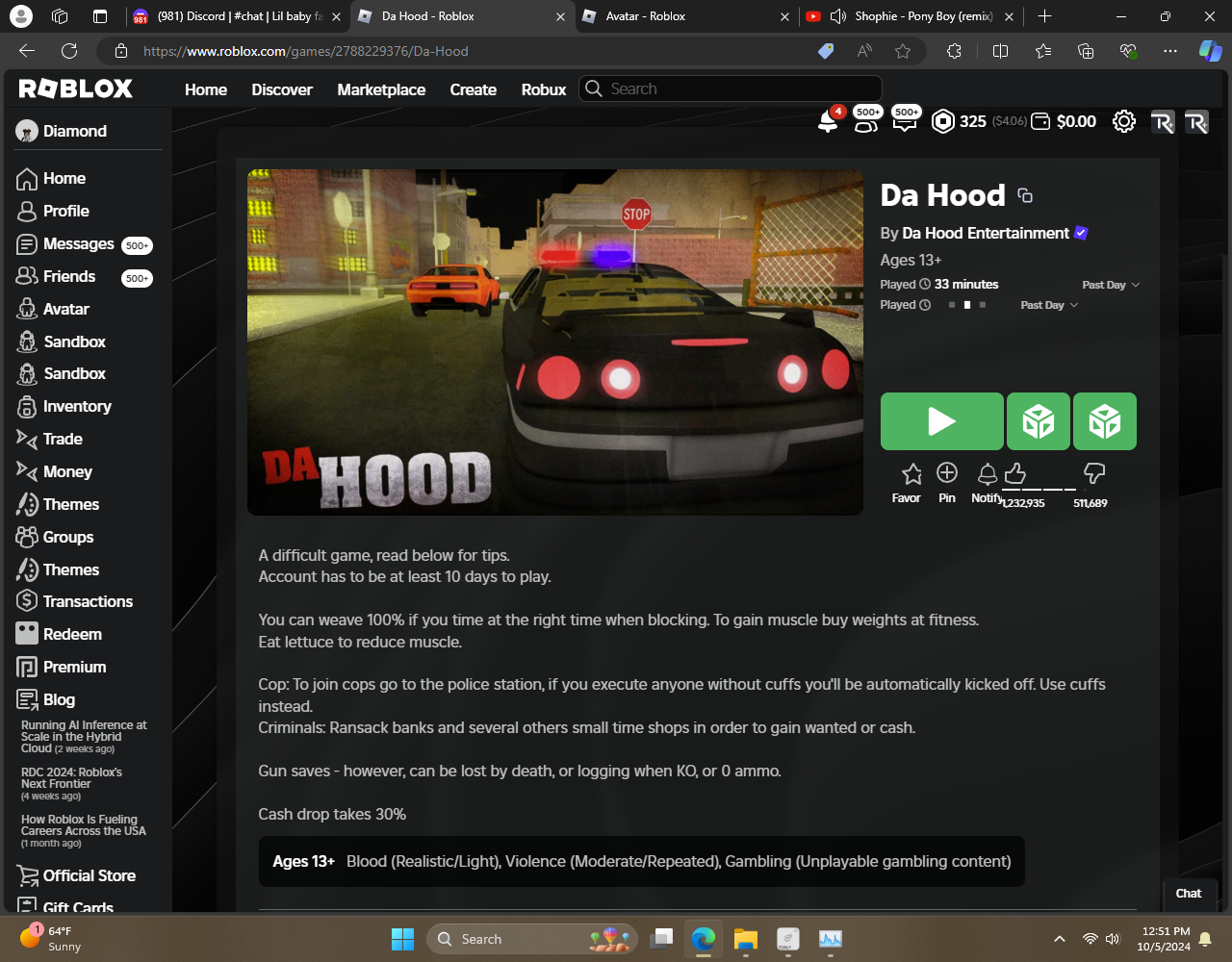Click the Robux hexagon balance icon

943,121
